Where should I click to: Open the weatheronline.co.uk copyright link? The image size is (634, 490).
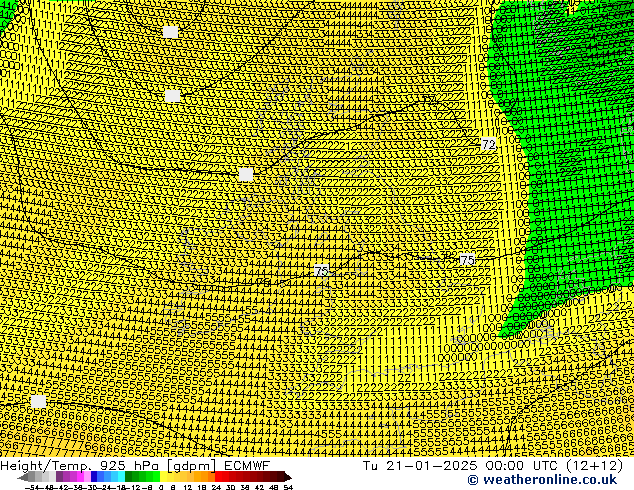click(x=542, y=480)
